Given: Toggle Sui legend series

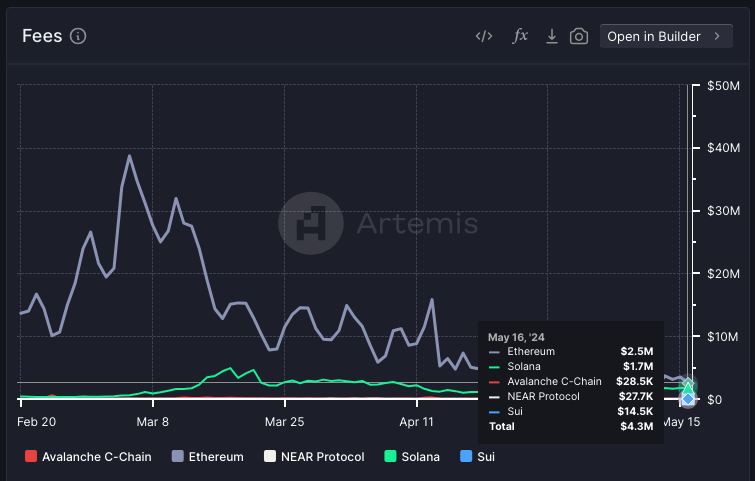Looking at the screenshot, I should pyautogui.click(x=477, y=456).
